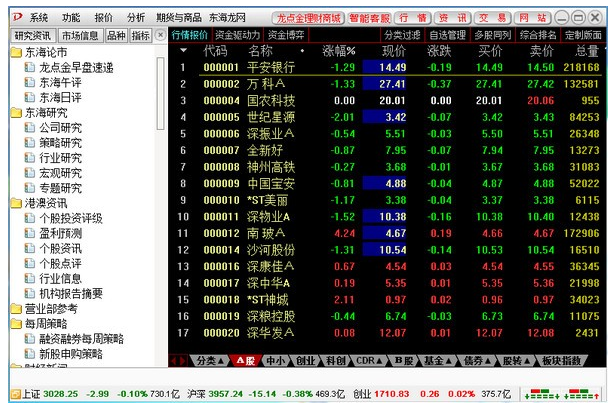Select the 创业 board tab
The image size is (615, 414).
coord(305,361)
